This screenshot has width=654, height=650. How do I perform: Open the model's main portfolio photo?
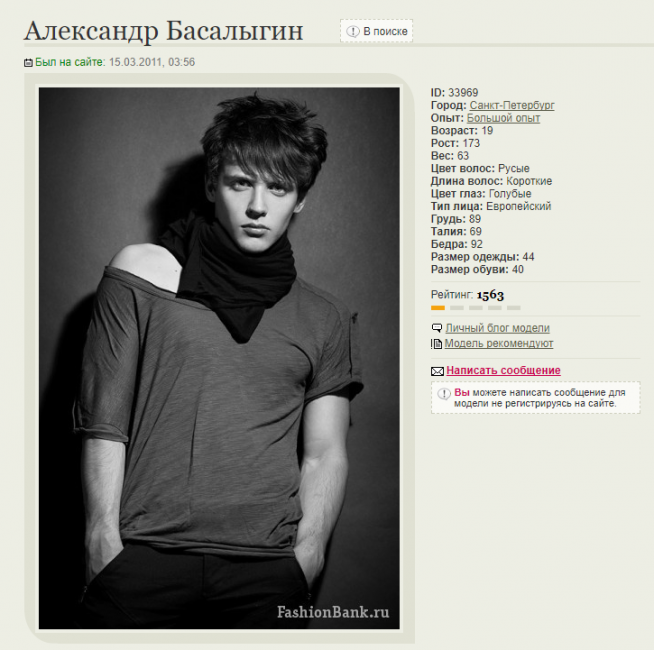tap(219, 358)
